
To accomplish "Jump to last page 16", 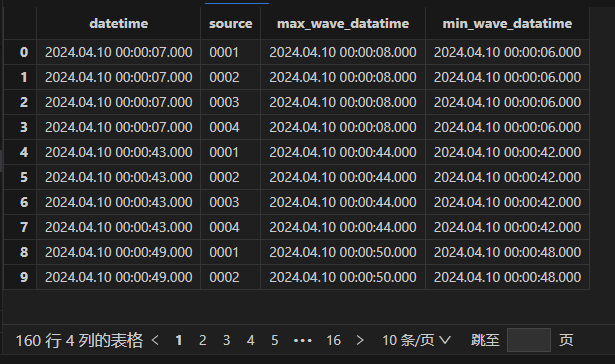I will click(x=333, y=340).
